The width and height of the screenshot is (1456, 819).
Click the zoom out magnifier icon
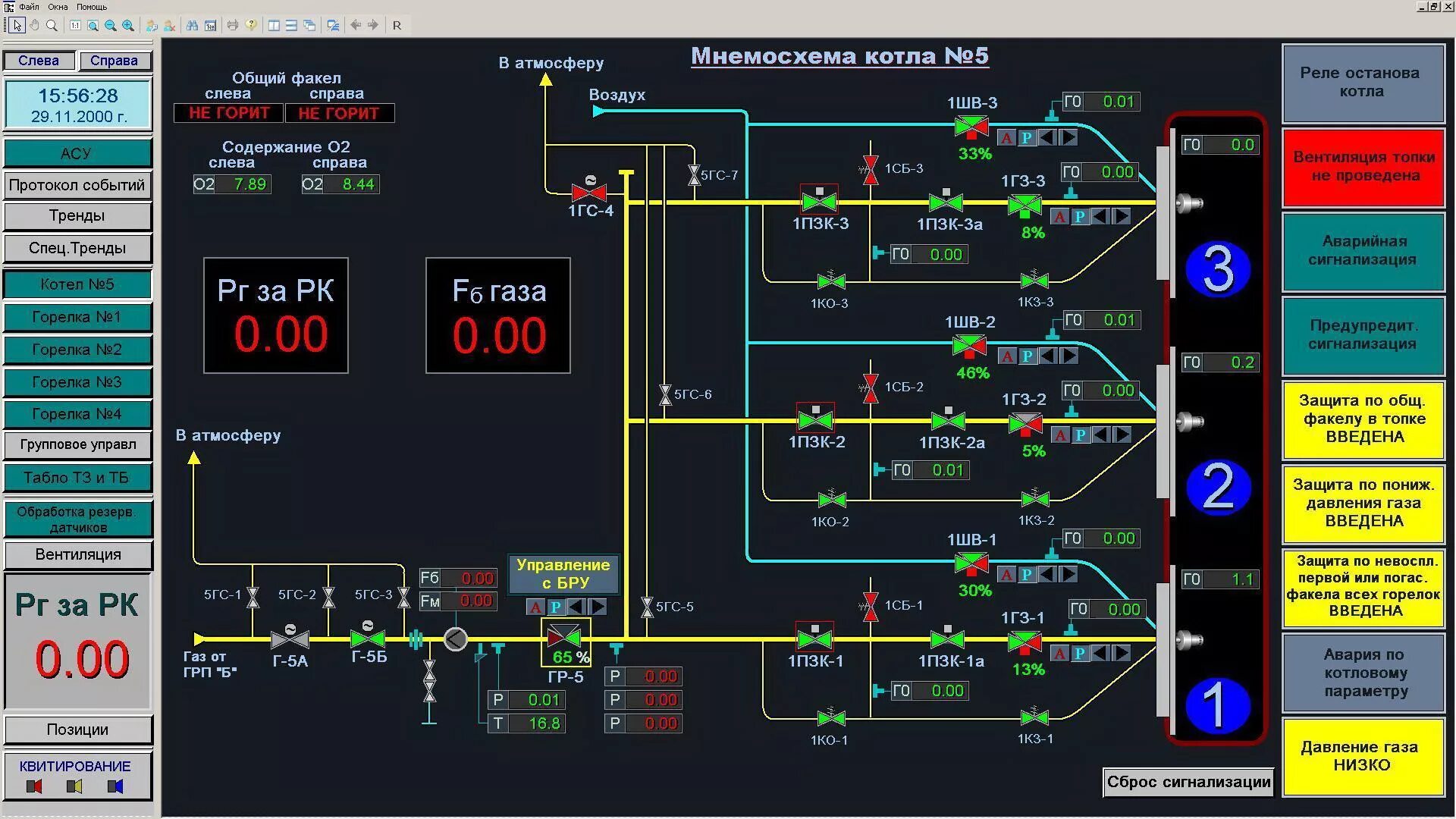[x=110, y=25]
